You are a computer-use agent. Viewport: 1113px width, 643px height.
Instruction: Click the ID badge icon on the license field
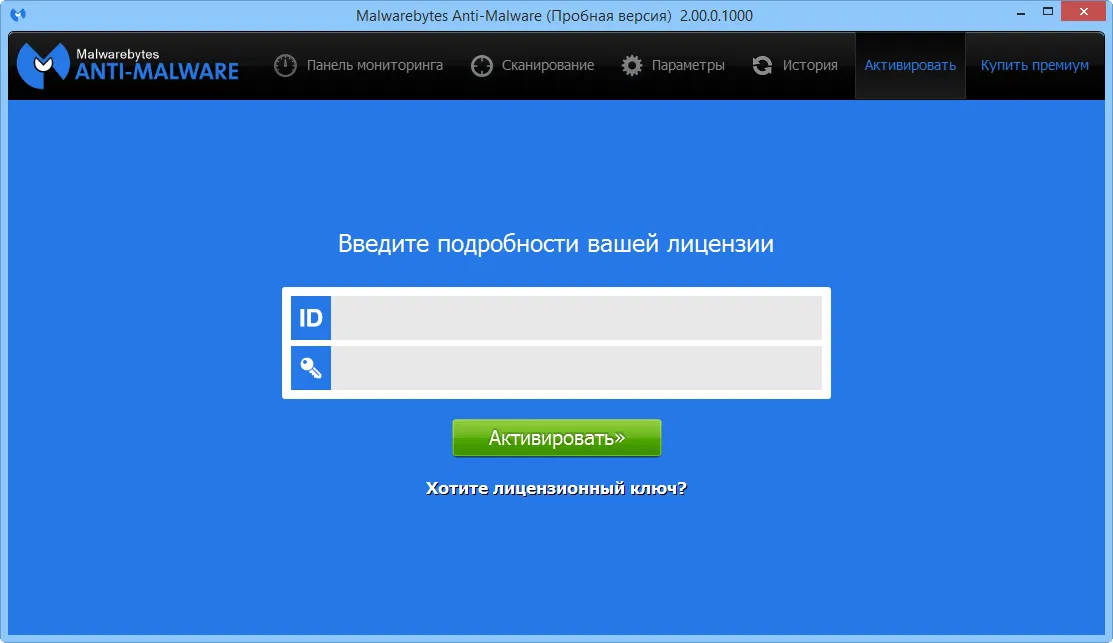(x=310, y=318)
